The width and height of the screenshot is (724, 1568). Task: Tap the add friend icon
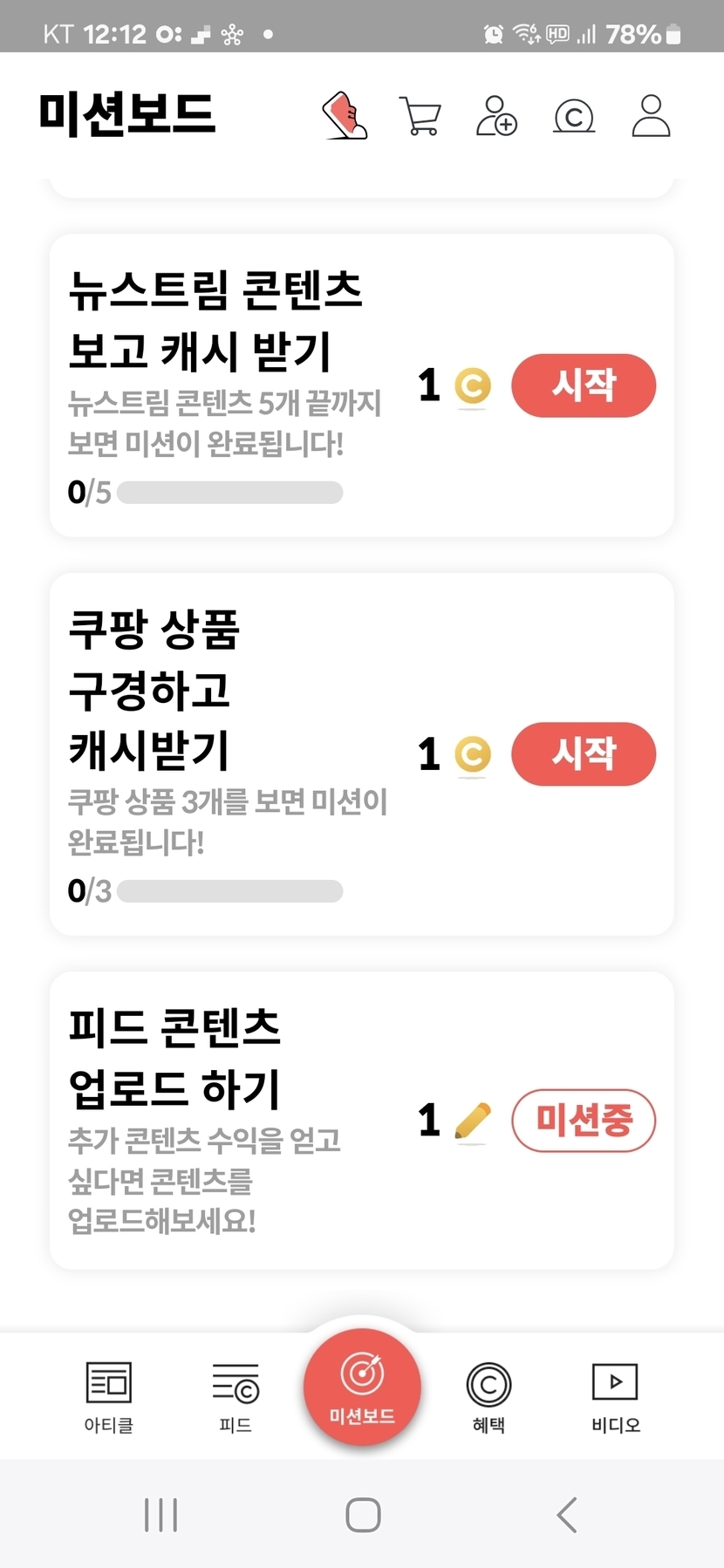pyautogui.click(x=496, y=116)
